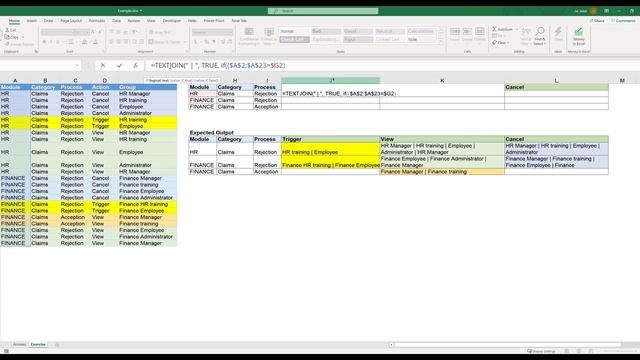Screen dimensions: 640x360
Task: Toggle Bold formatting in Font group
Action: click(x=44, y=42)
